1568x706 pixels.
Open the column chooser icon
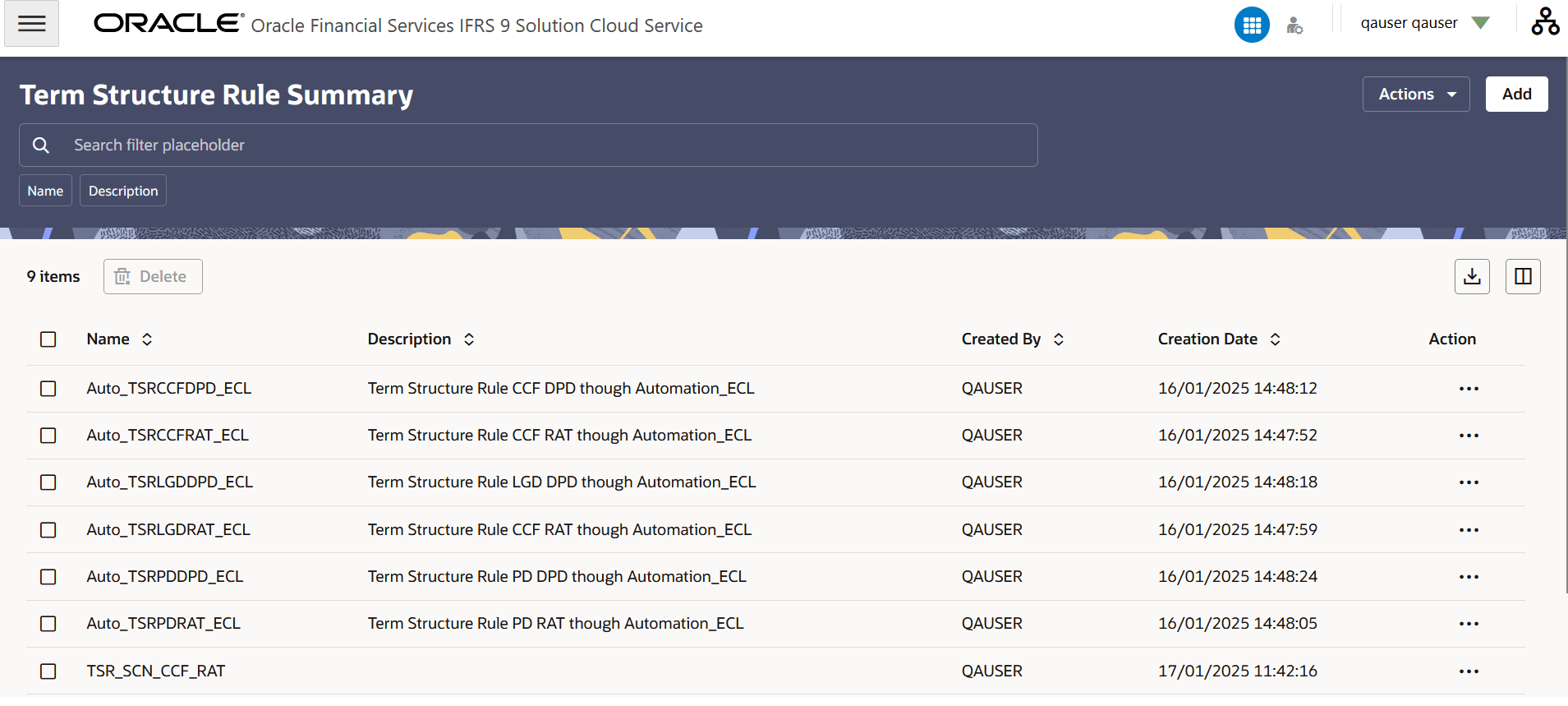(x=1523, y=277)
